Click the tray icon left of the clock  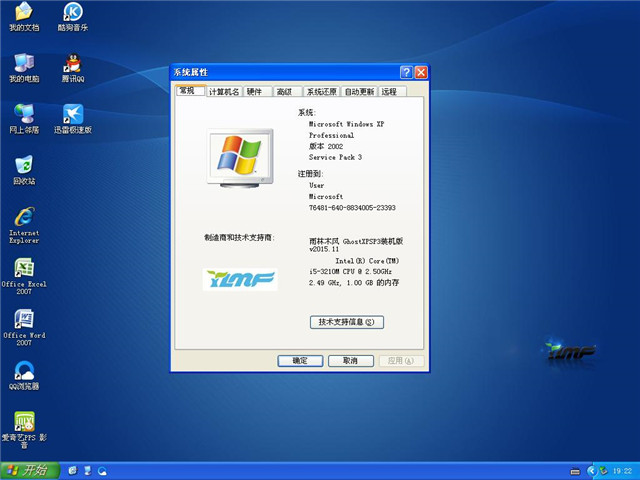(603, 471)
